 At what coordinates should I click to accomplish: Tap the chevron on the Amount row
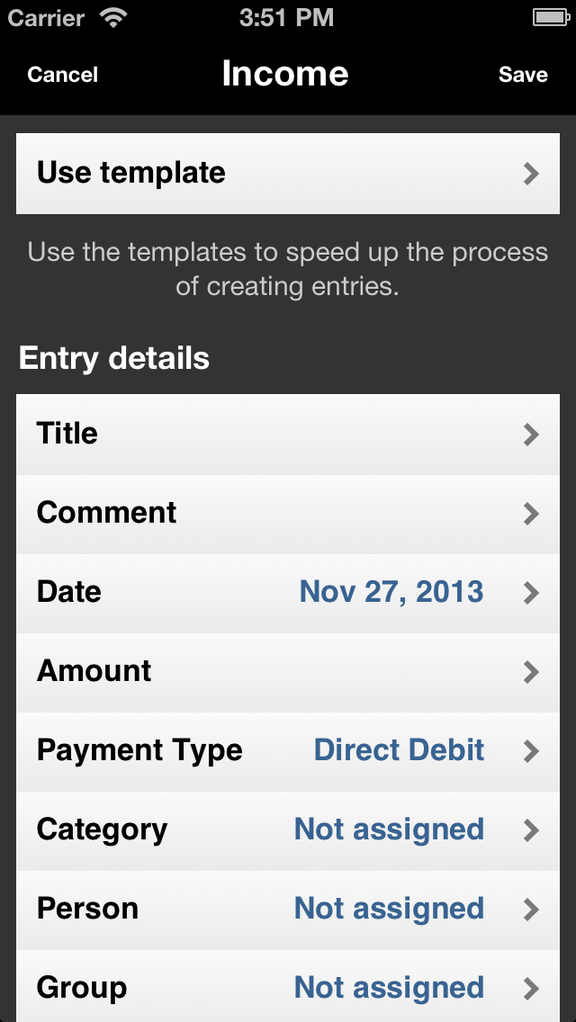[532, 672]
